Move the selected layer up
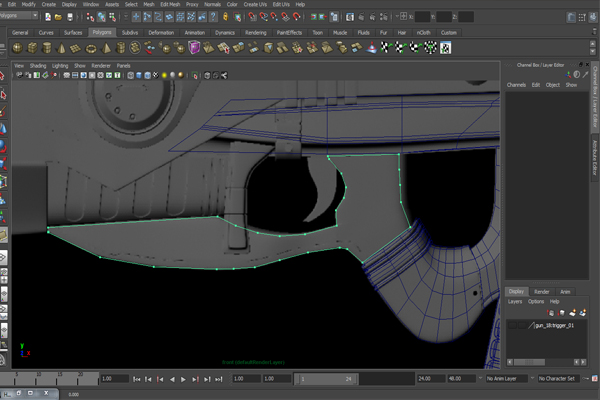Screen dimensions: 600x400 point(551,313)
